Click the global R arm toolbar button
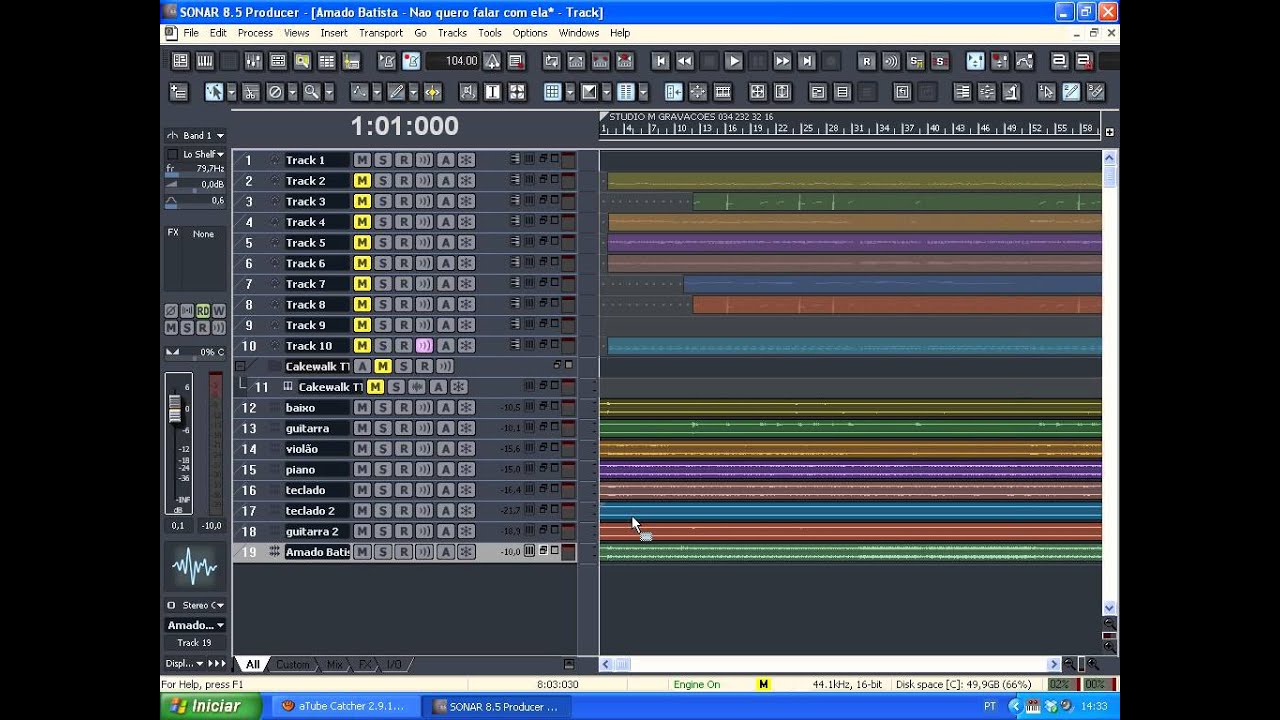The width and height of the screenshot is (1280, 720). click(867, 61)
